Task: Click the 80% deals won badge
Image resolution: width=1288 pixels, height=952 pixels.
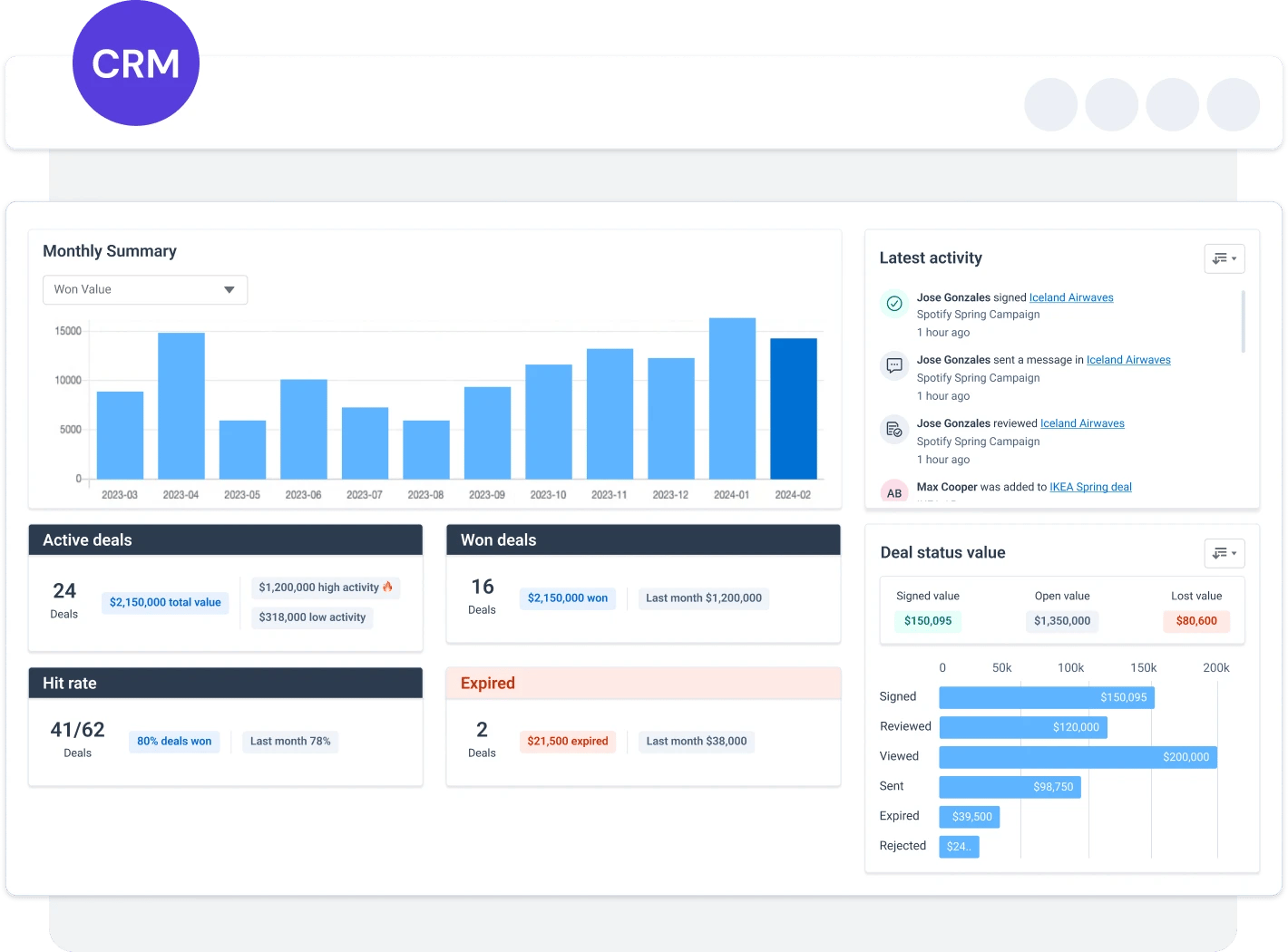Action: click(x=174, y=741)
